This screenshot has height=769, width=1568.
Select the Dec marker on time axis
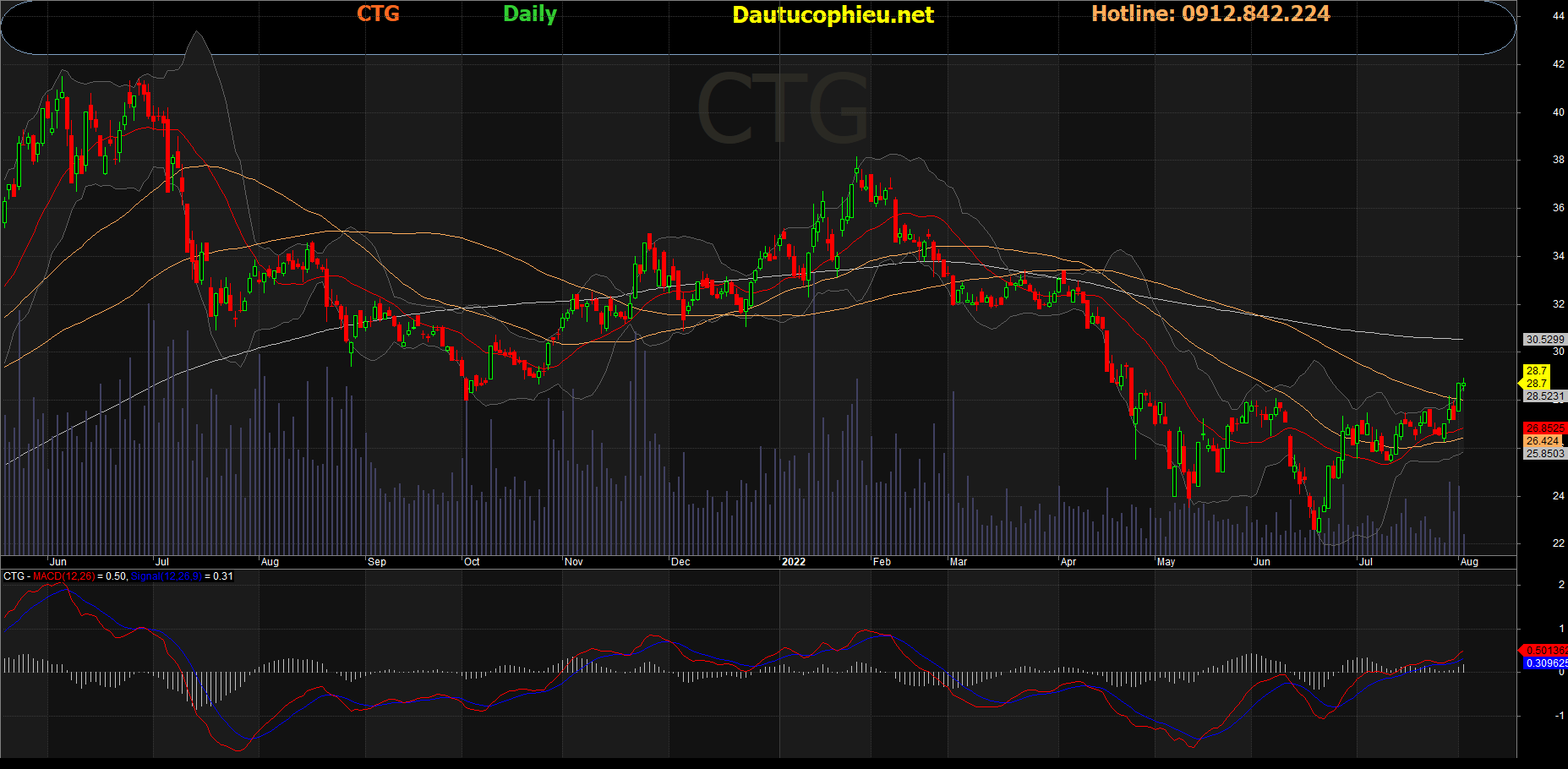point(680,562)
